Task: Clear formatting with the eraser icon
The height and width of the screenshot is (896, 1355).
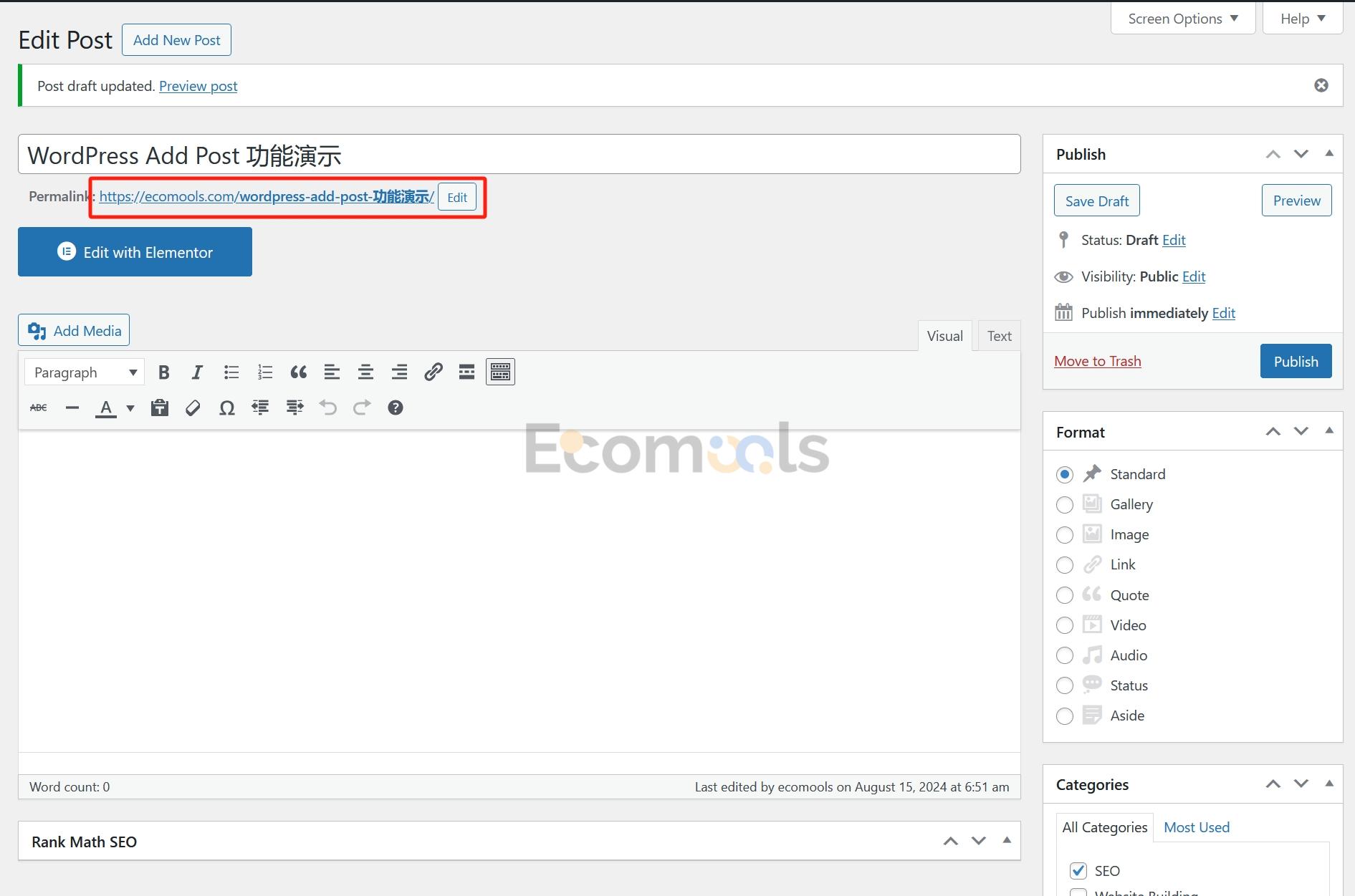Action: 193,408
